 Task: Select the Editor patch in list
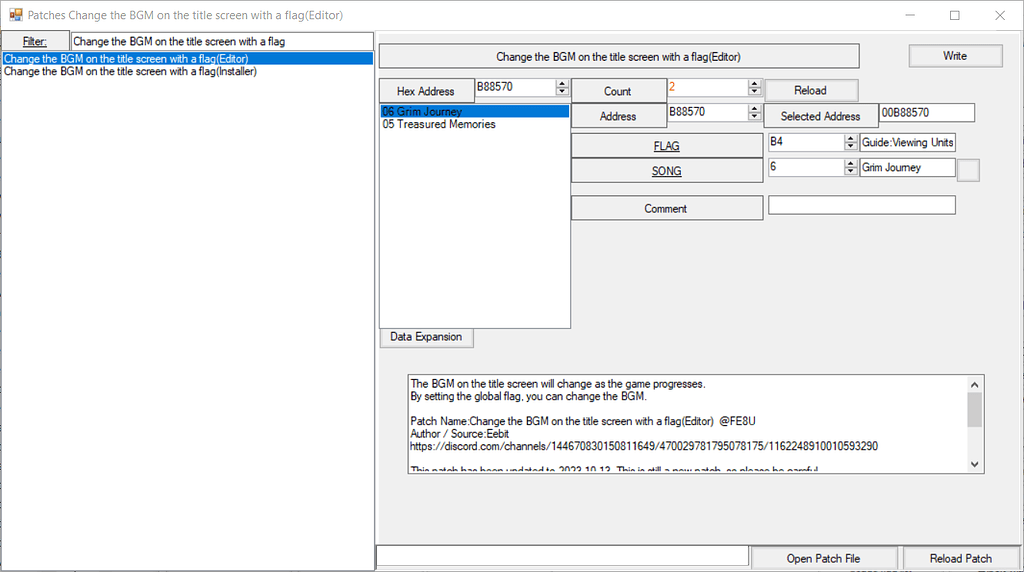(126, 59)
